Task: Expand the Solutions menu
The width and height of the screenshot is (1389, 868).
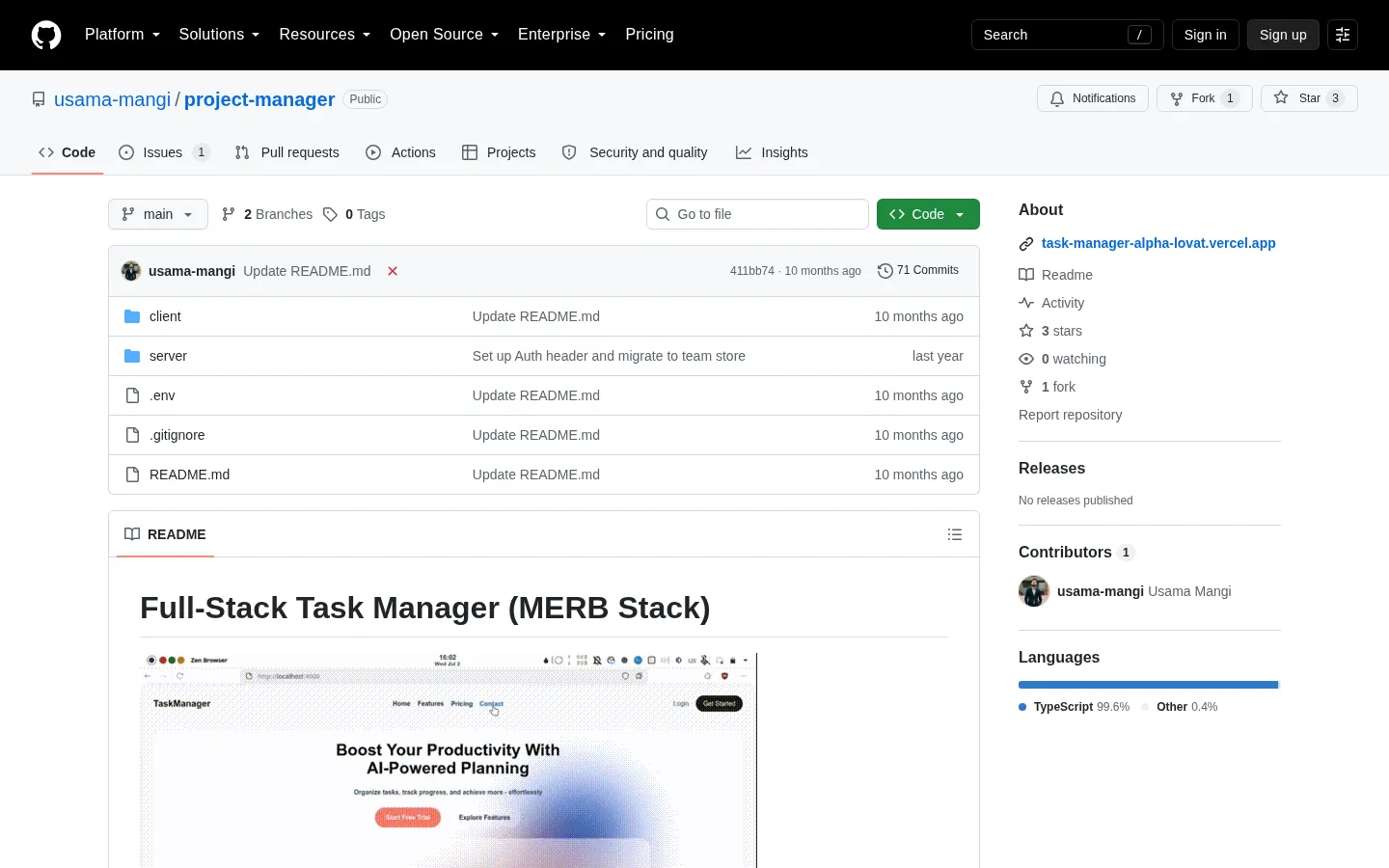Action: point(219,35)
